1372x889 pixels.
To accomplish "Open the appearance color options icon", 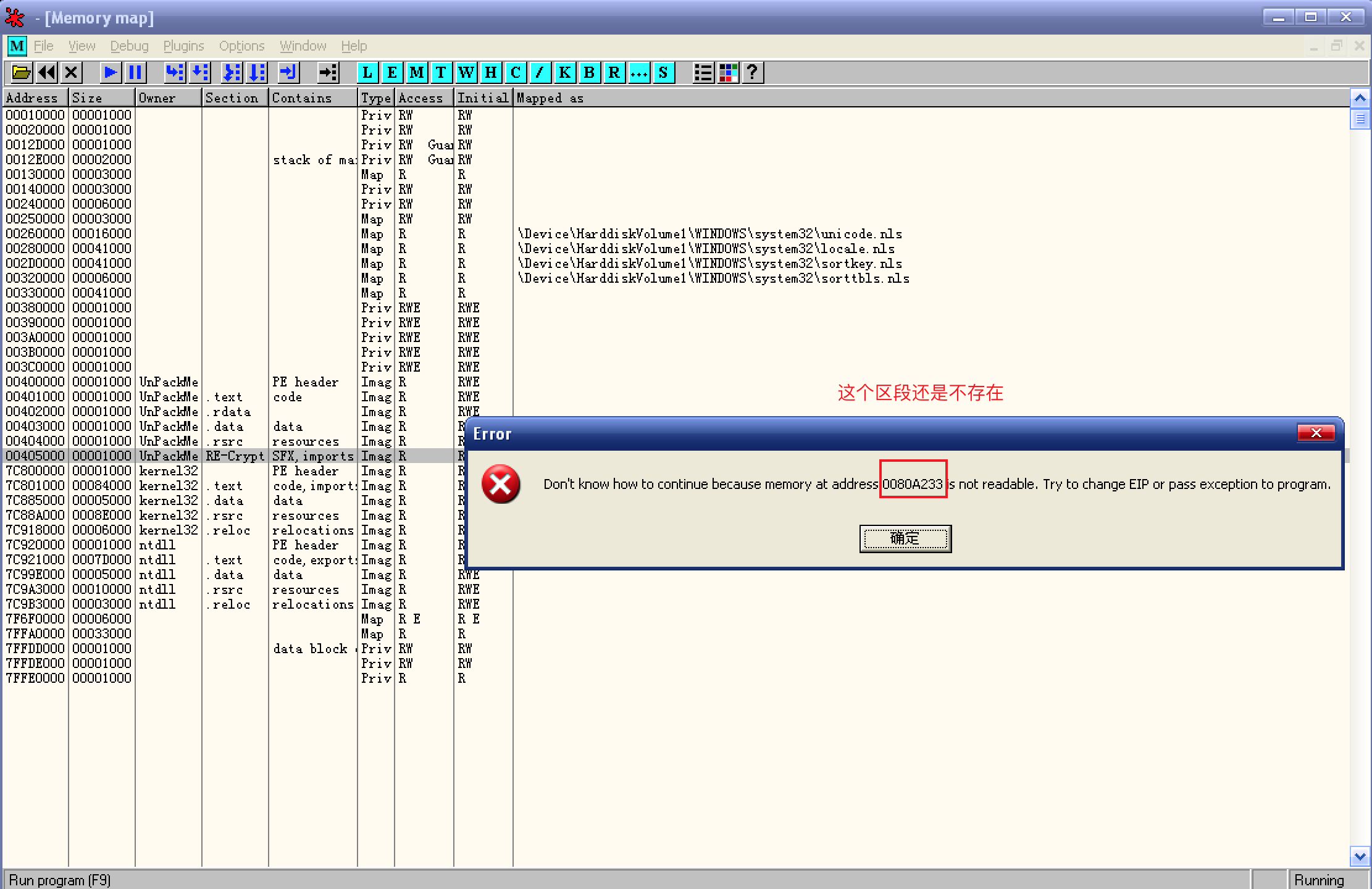I will 728,73.
